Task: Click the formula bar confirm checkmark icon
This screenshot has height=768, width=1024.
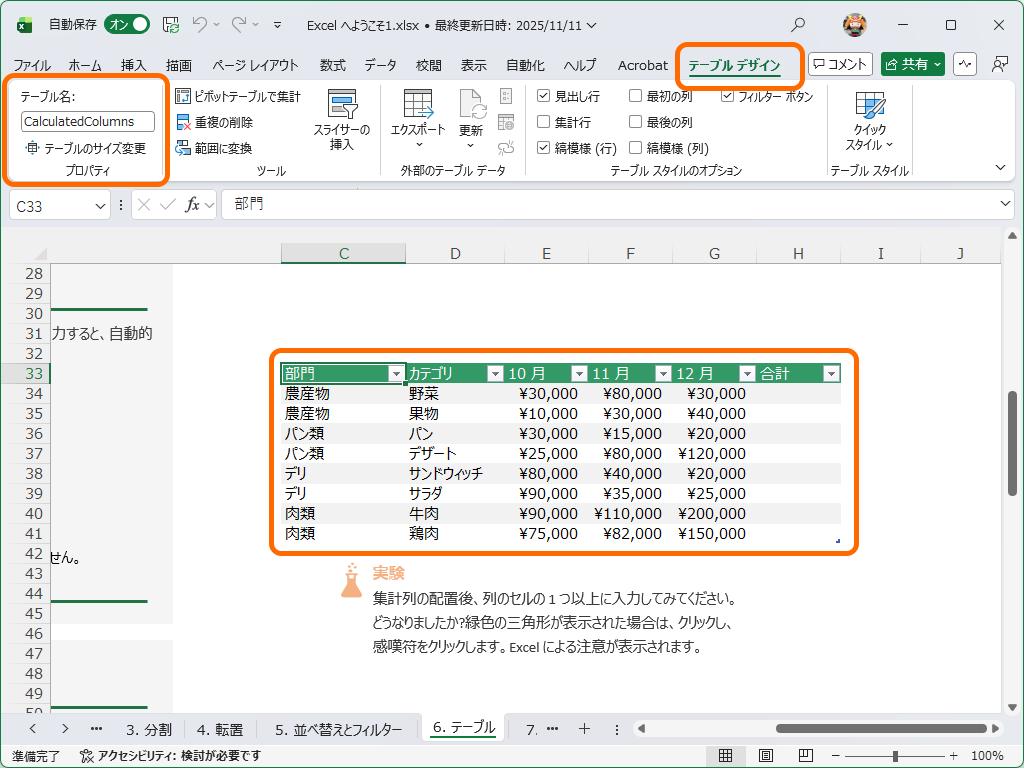Action: [x=168, y=205]
